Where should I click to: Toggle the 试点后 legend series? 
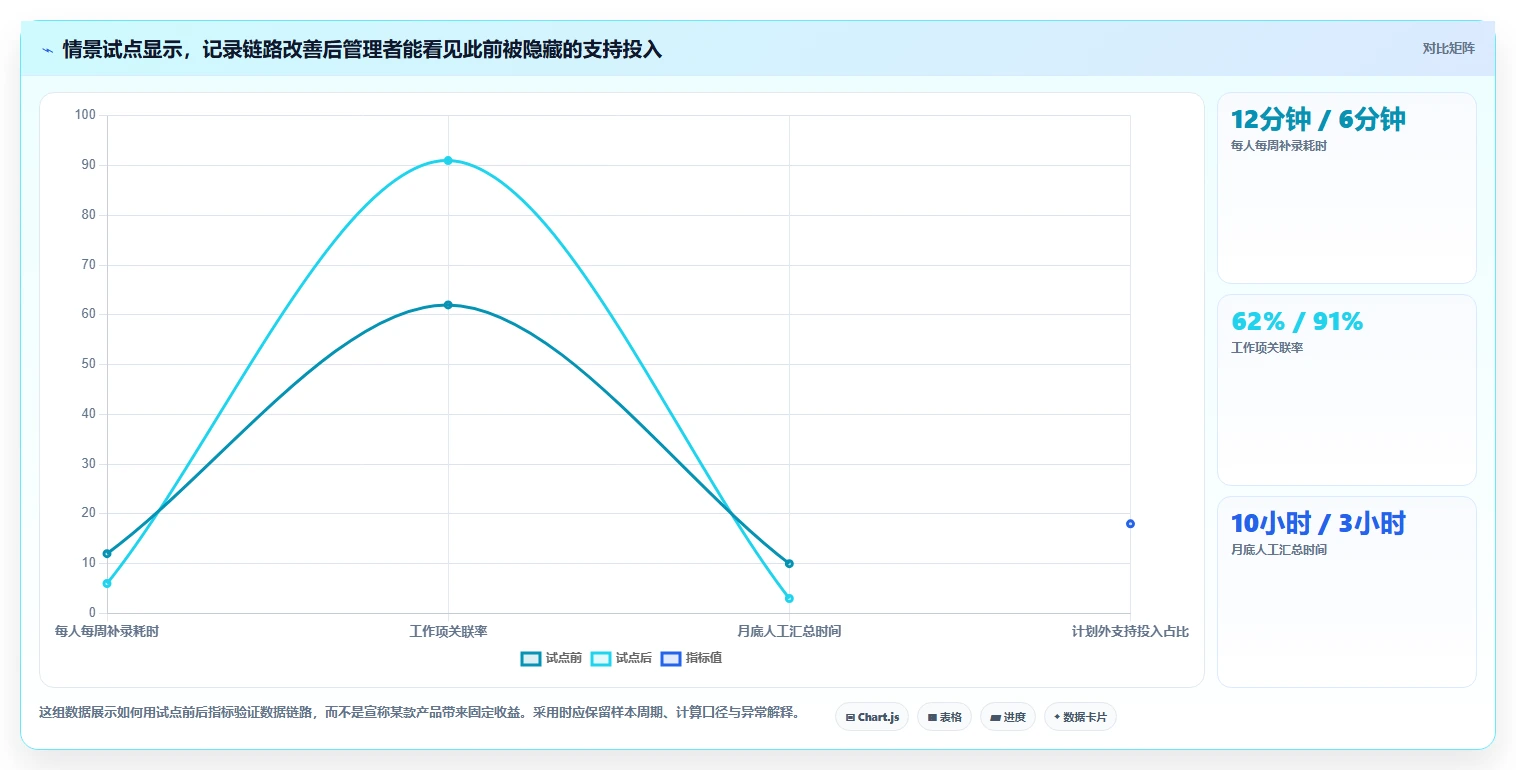(621, 658)
